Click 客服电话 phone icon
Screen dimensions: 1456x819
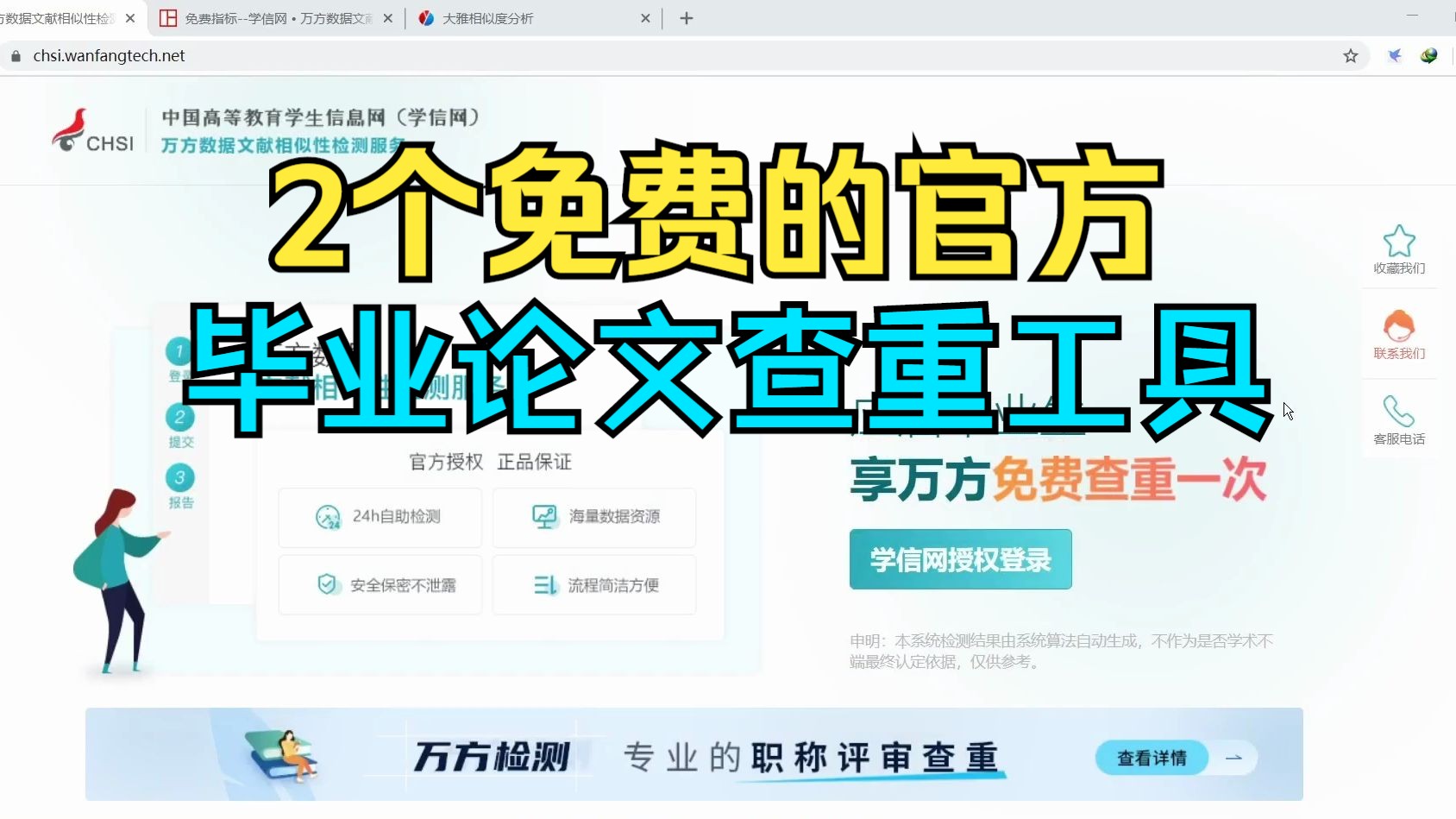tap(1399, 412)
